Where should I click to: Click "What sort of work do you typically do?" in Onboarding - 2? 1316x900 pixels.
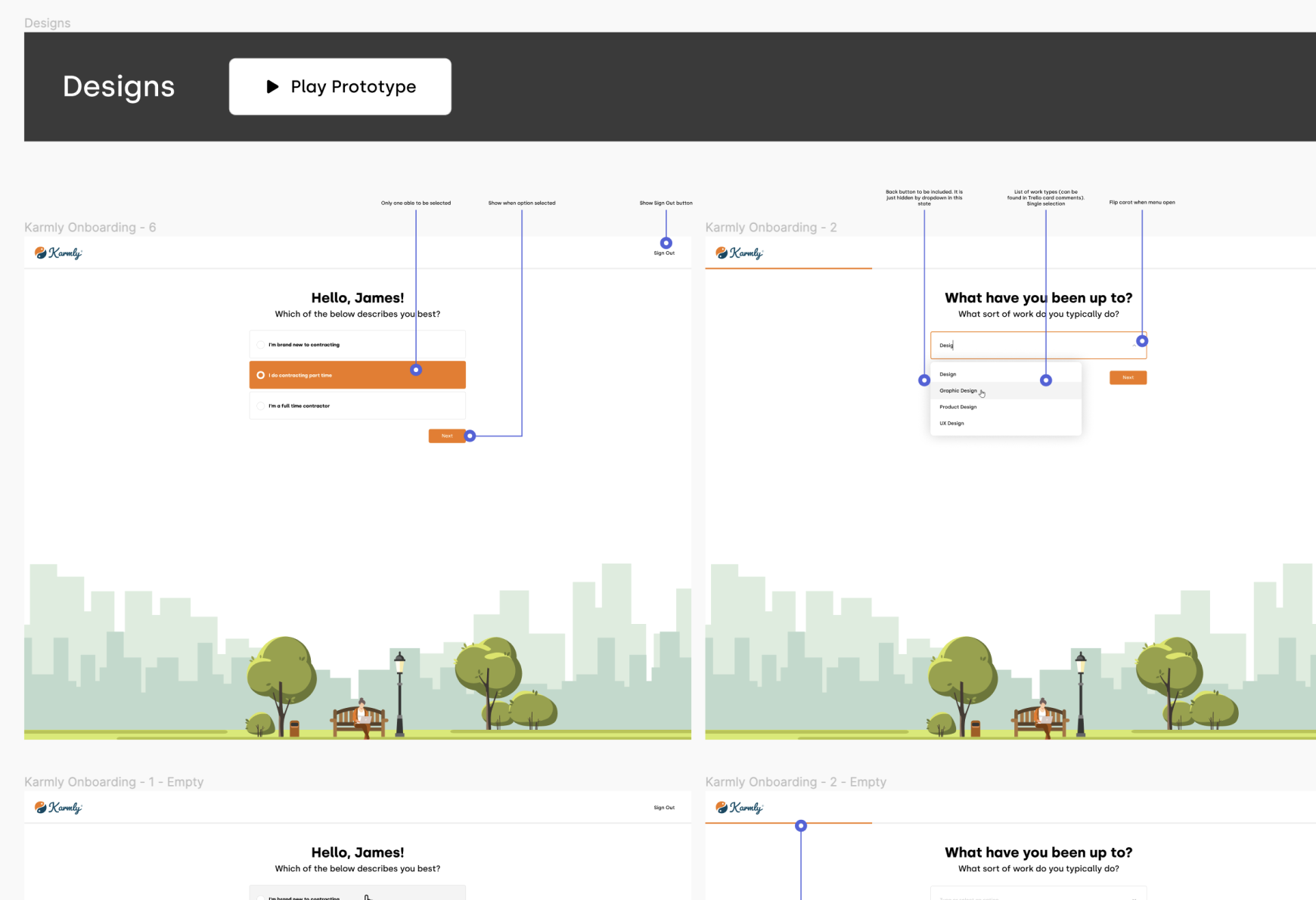click(1038, 314)
